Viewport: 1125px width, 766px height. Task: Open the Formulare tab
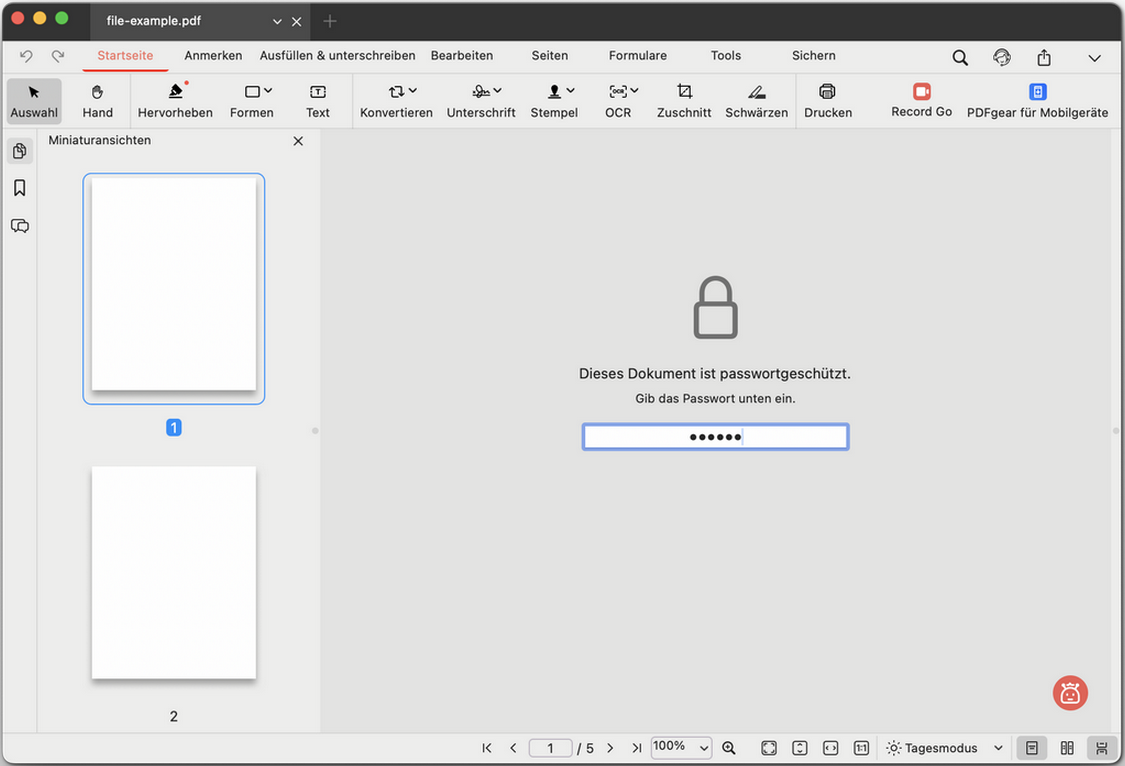(637, 55)
